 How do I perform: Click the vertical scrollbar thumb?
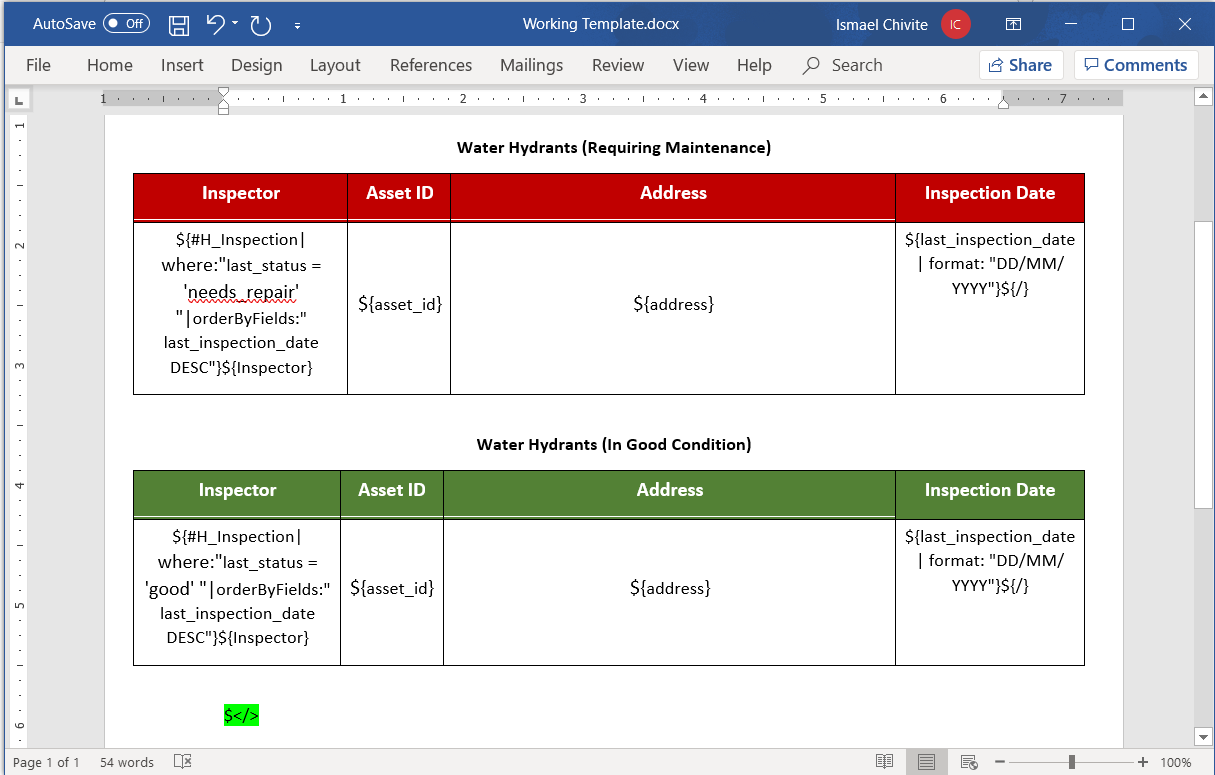tap(1203, 365)
